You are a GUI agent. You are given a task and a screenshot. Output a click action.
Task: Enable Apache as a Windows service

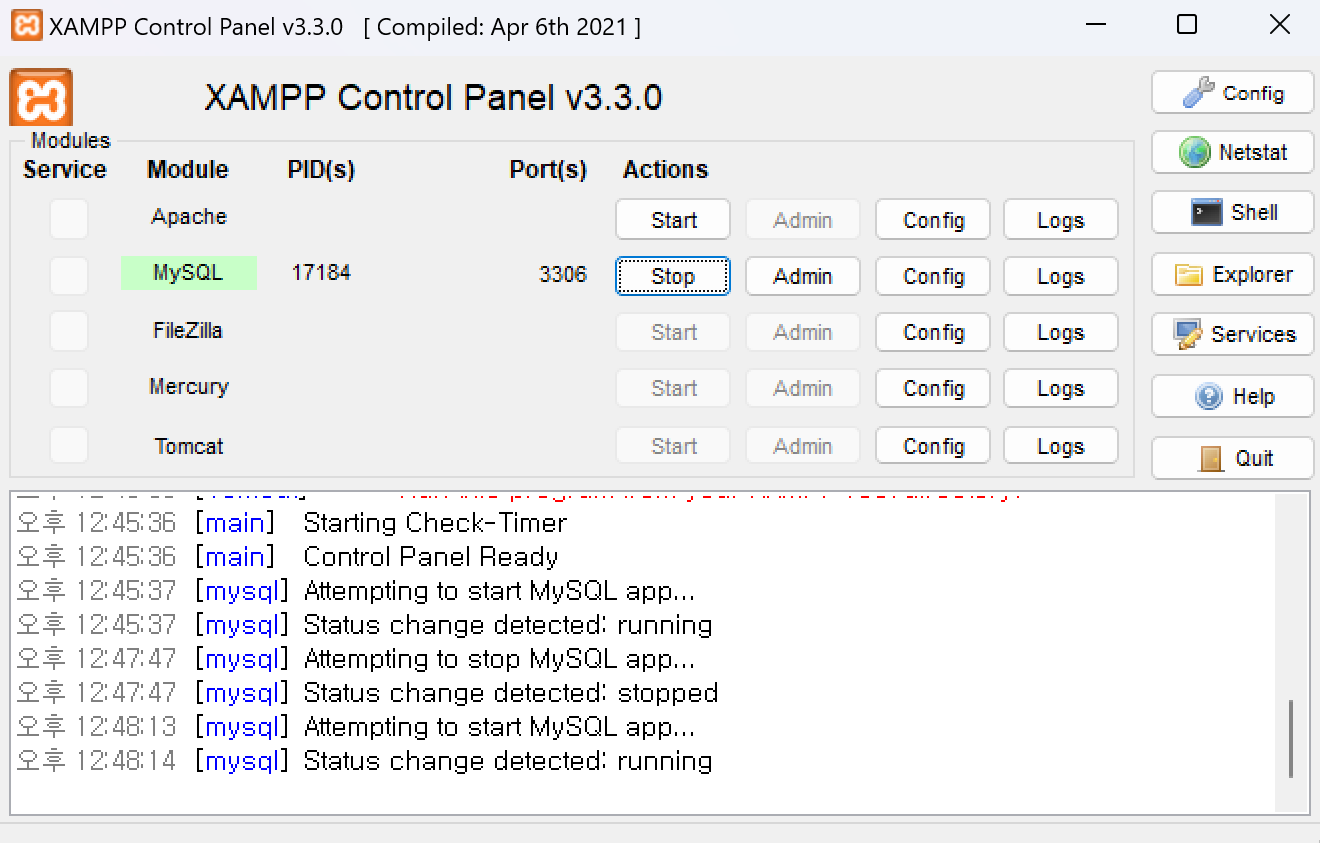coord(68,219)
